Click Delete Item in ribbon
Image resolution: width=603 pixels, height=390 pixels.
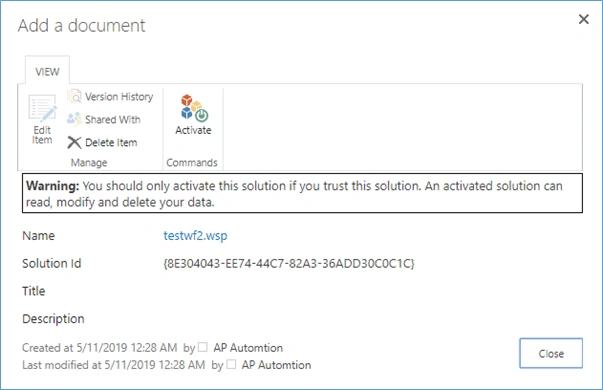pos(102,143)
